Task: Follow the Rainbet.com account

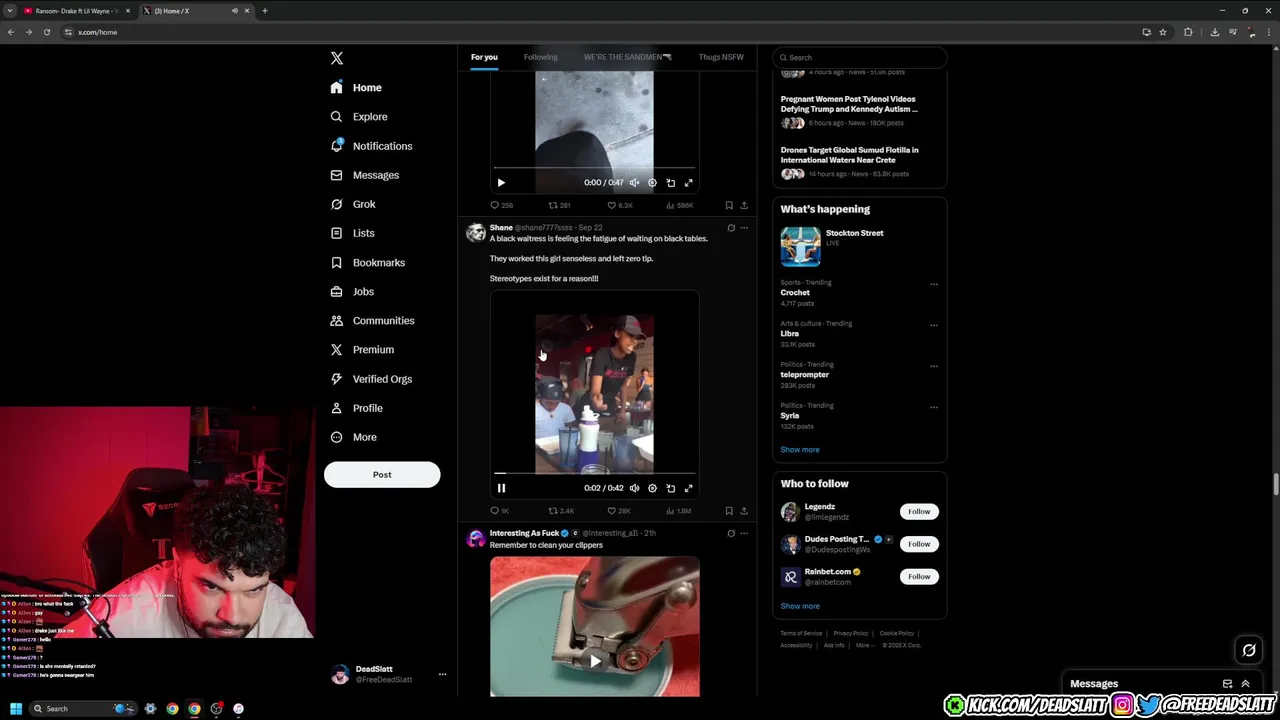Action: [x=919, y=577]
